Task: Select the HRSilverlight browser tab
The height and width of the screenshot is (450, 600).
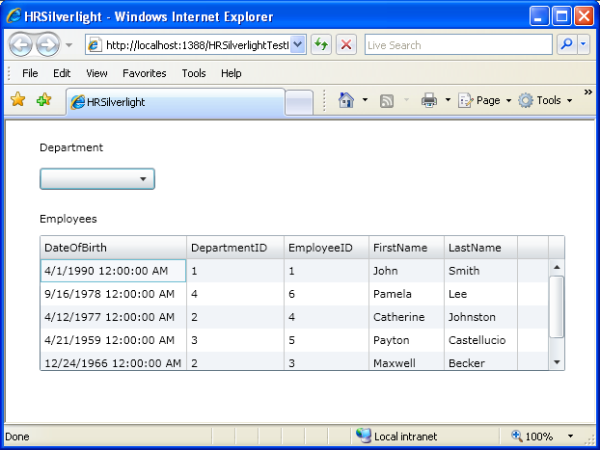Action: point(176,102)
